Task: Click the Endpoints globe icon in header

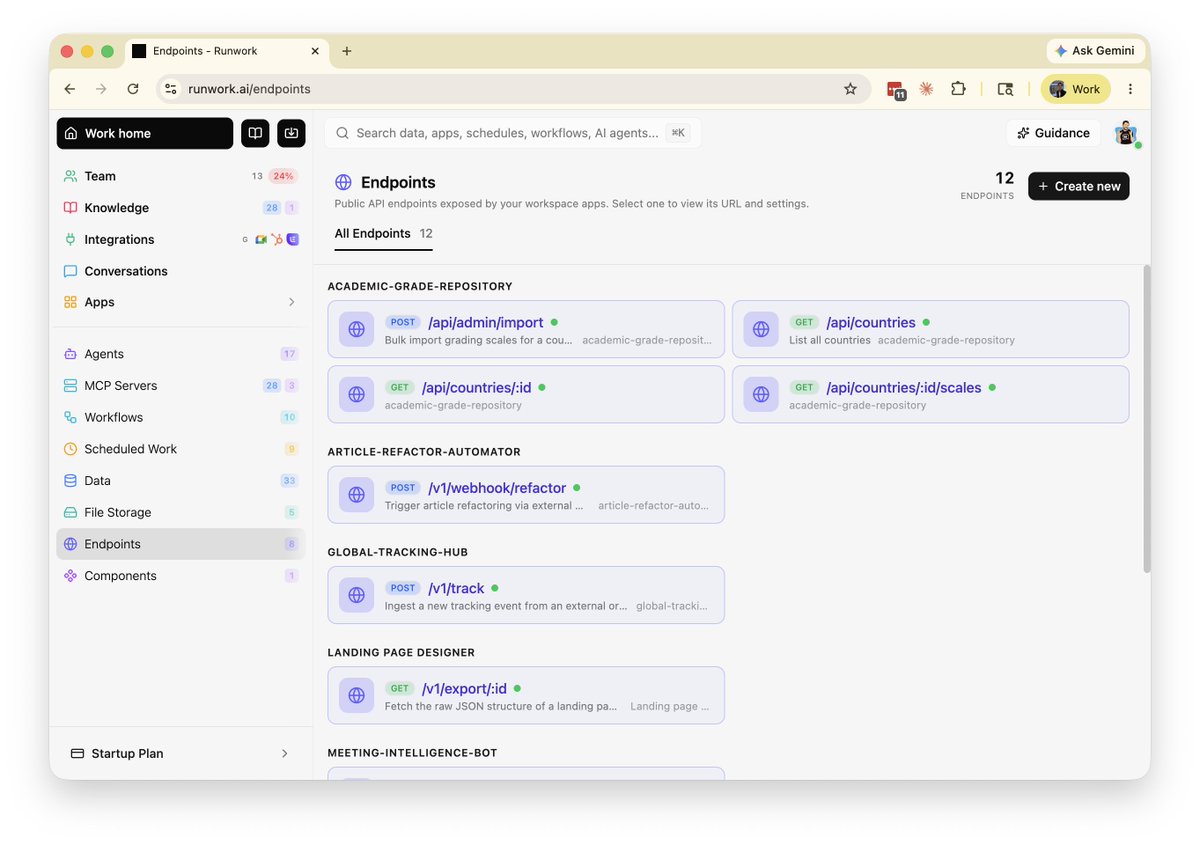Action: (343, 182)
